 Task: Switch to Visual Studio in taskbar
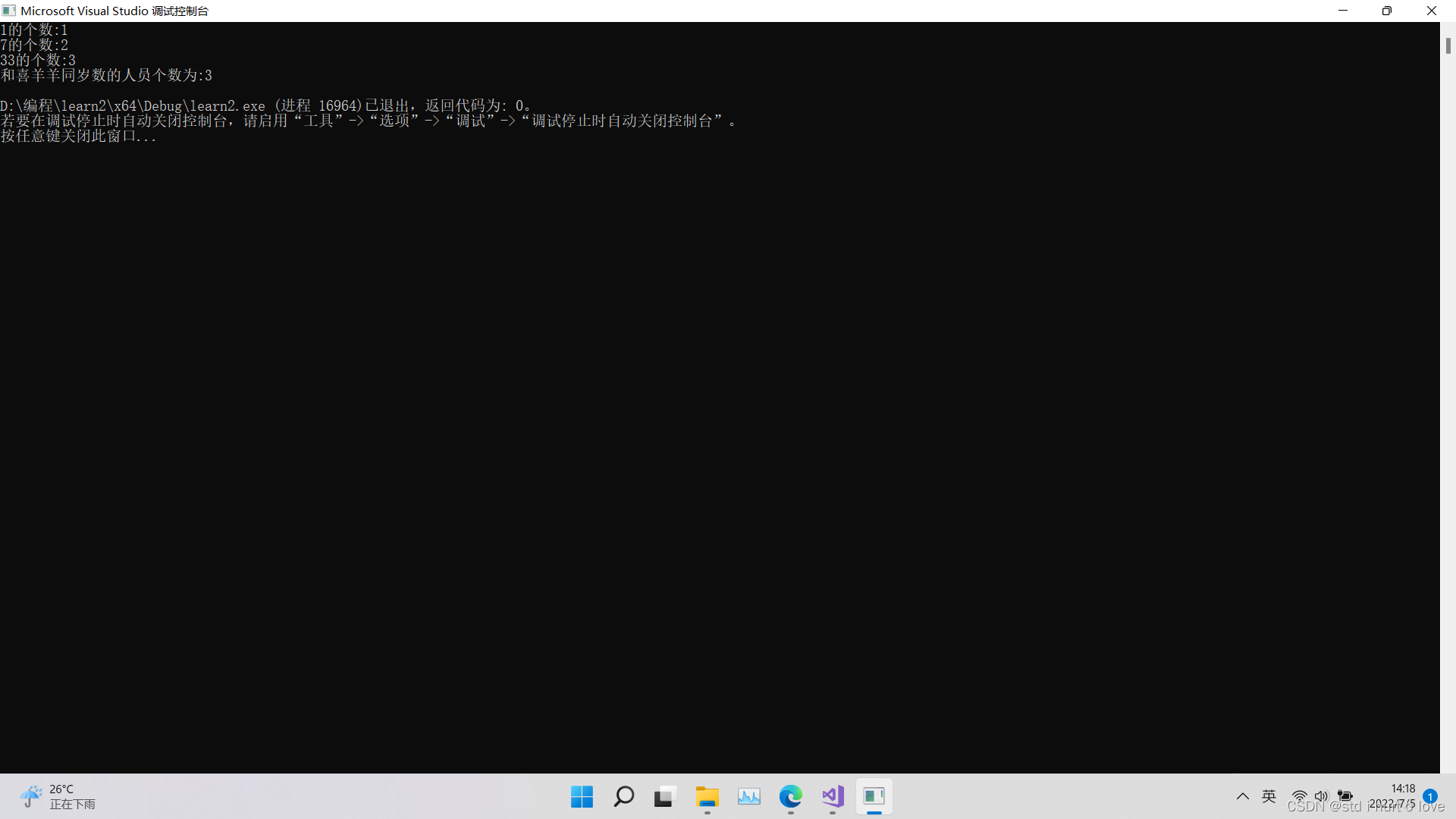coord(832,796)
